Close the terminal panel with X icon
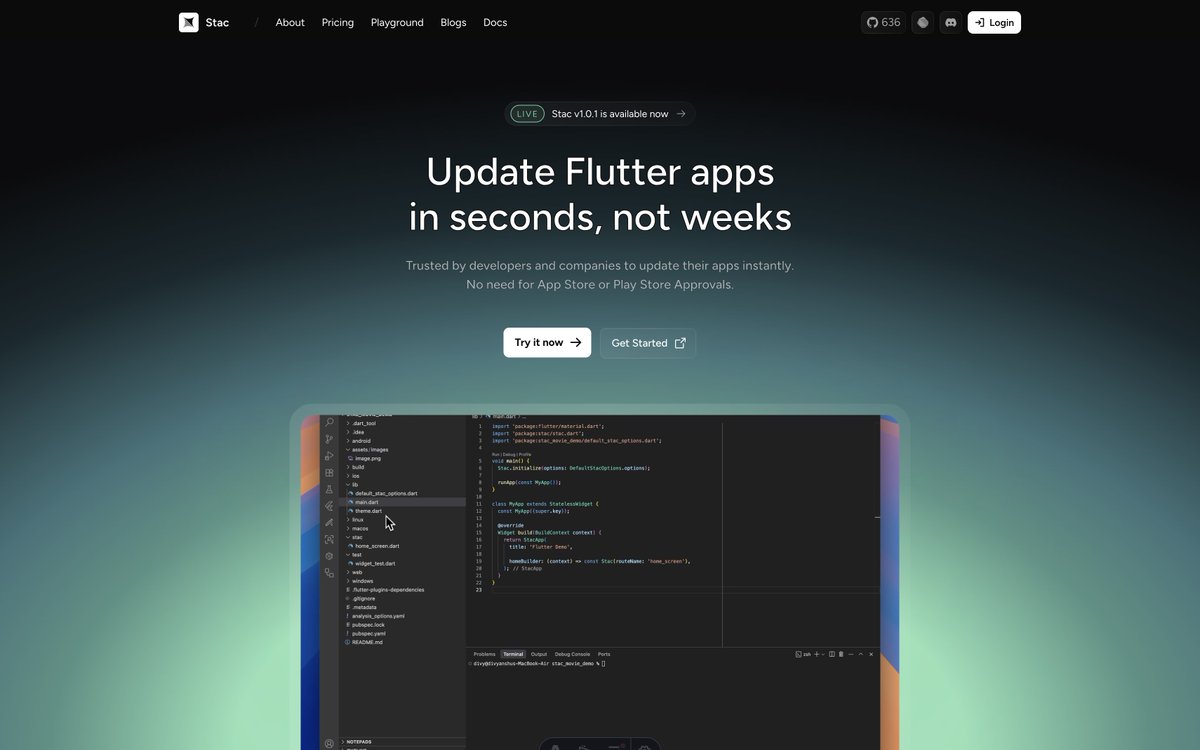 pos(871,654)
